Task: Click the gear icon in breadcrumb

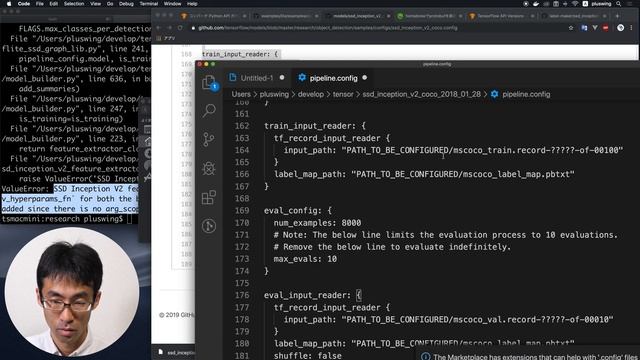Action: point(494,94)
